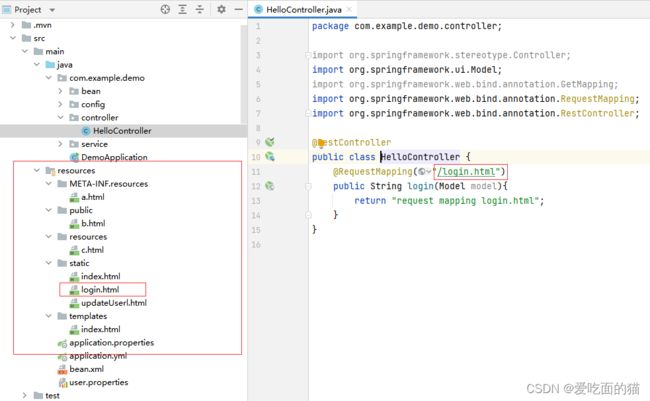Toggle login method fold marker on line 12
The image size is (650, 401).
coord(308,187)
